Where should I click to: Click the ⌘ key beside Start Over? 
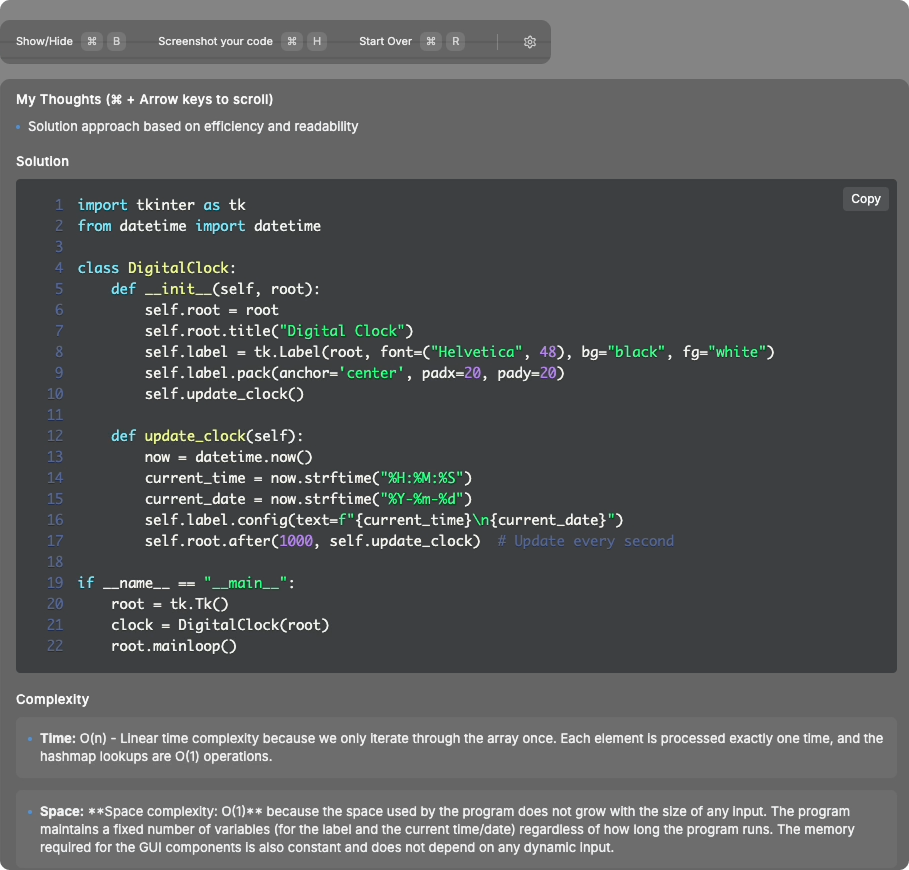click(431, 42)
